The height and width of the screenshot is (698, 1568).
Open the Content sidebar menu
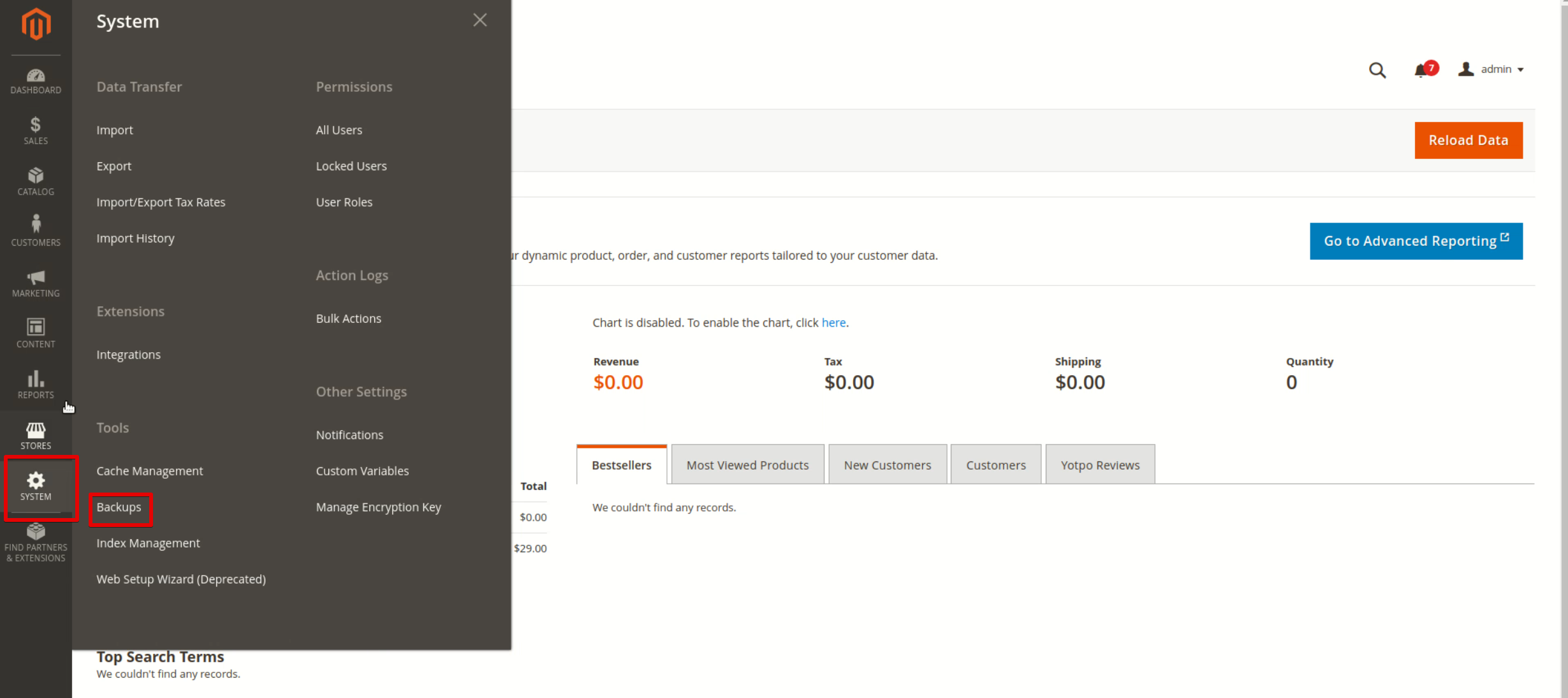[36, 334]
